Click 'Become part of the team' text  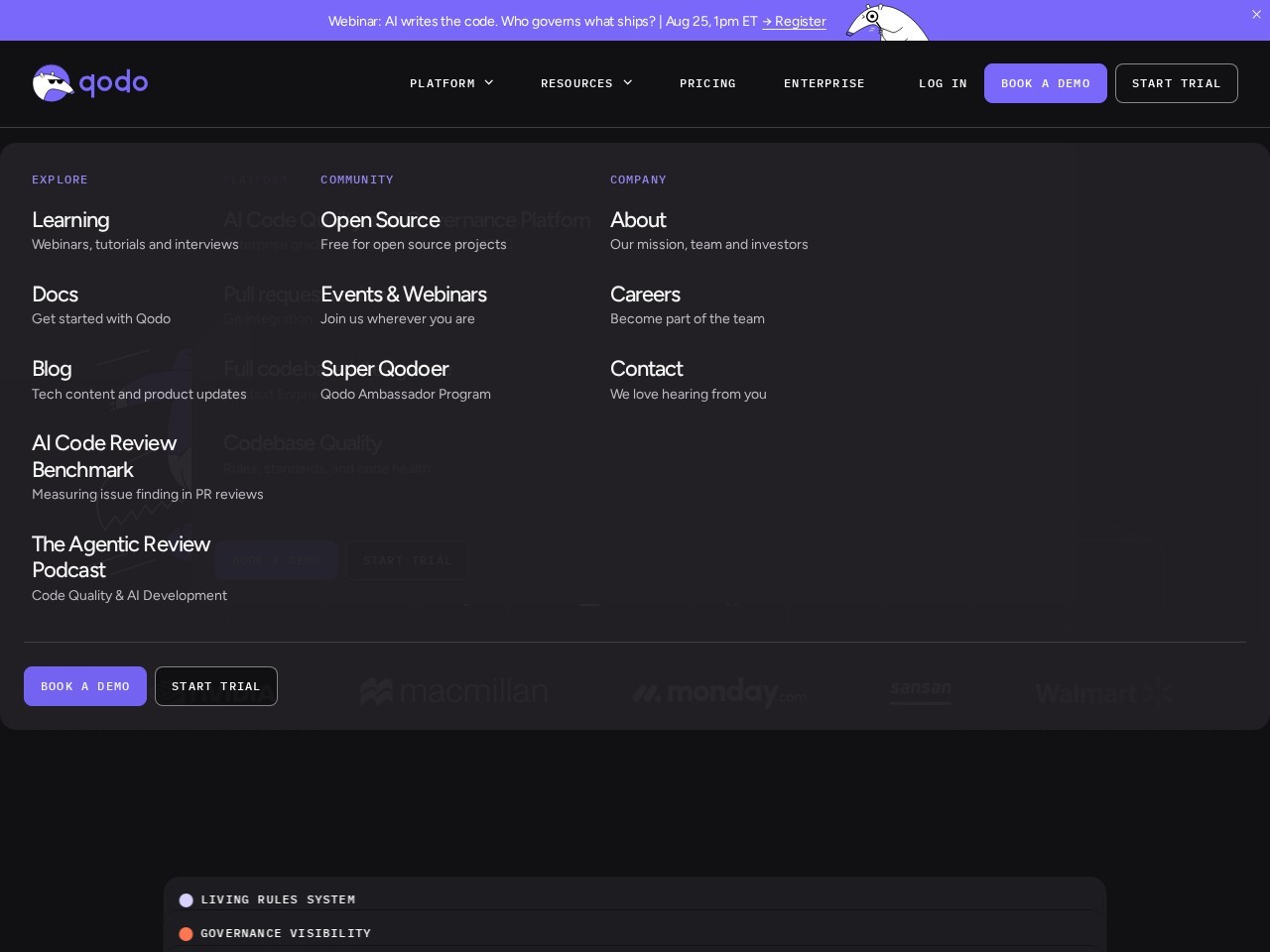[688, 318]
